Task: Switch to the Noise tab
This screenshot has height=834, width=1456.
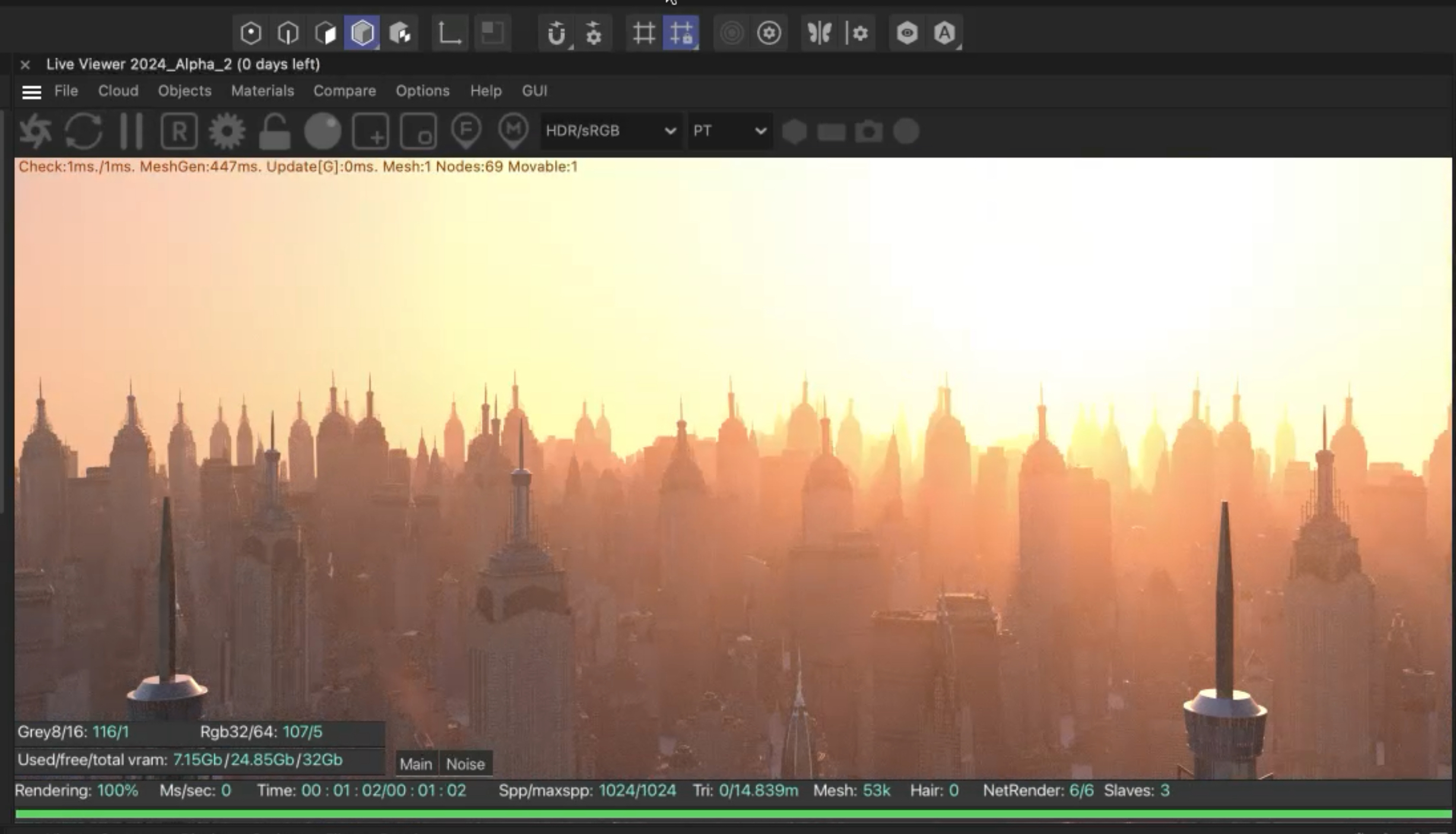Action: [465, 764]
